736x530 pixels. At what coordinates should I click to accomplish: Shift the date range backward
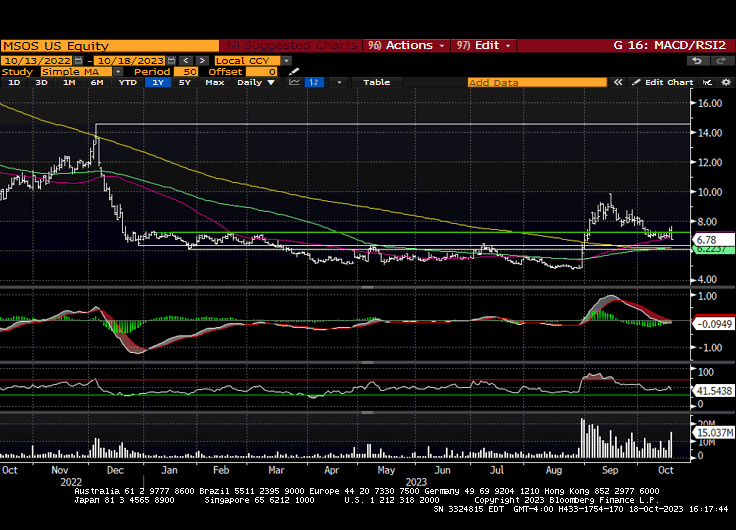click(x=186, y=61)
